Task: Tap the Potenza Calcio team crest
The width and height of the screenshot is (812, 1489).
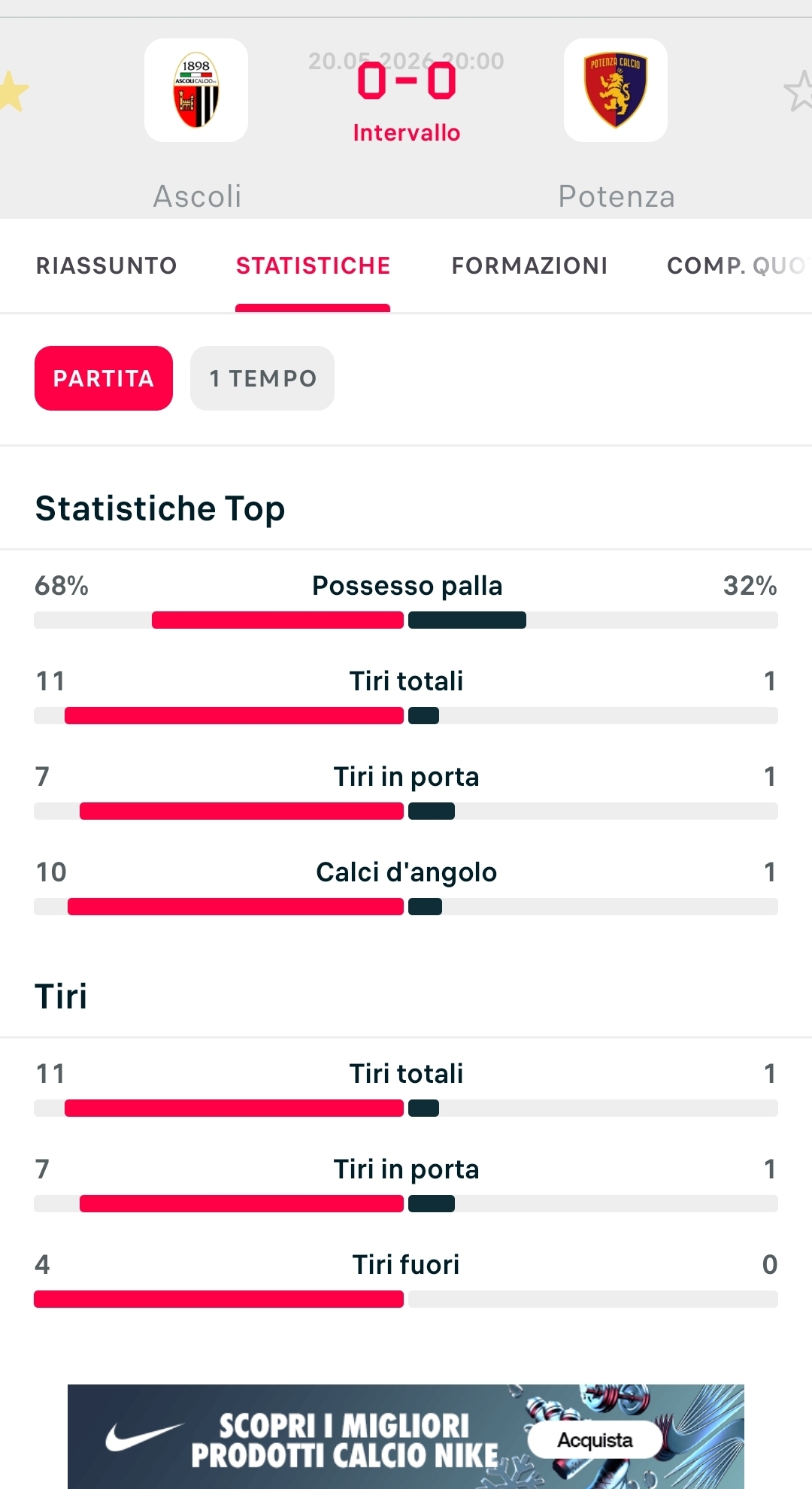Action: click(x=616, y=90)
